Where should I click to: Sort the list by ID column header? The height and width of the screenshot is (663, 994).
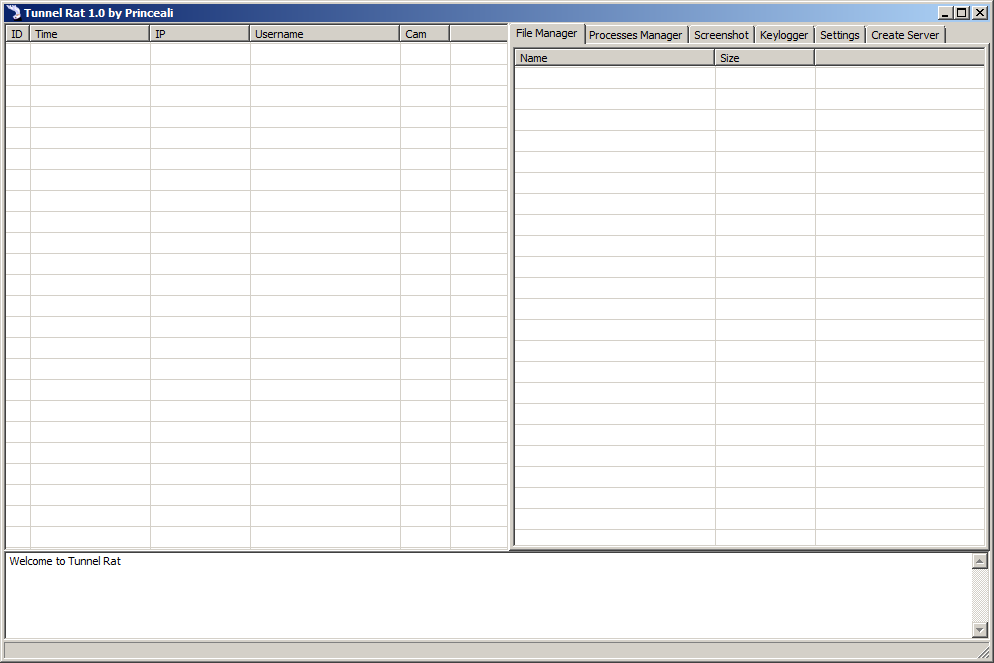coord(17,34)
